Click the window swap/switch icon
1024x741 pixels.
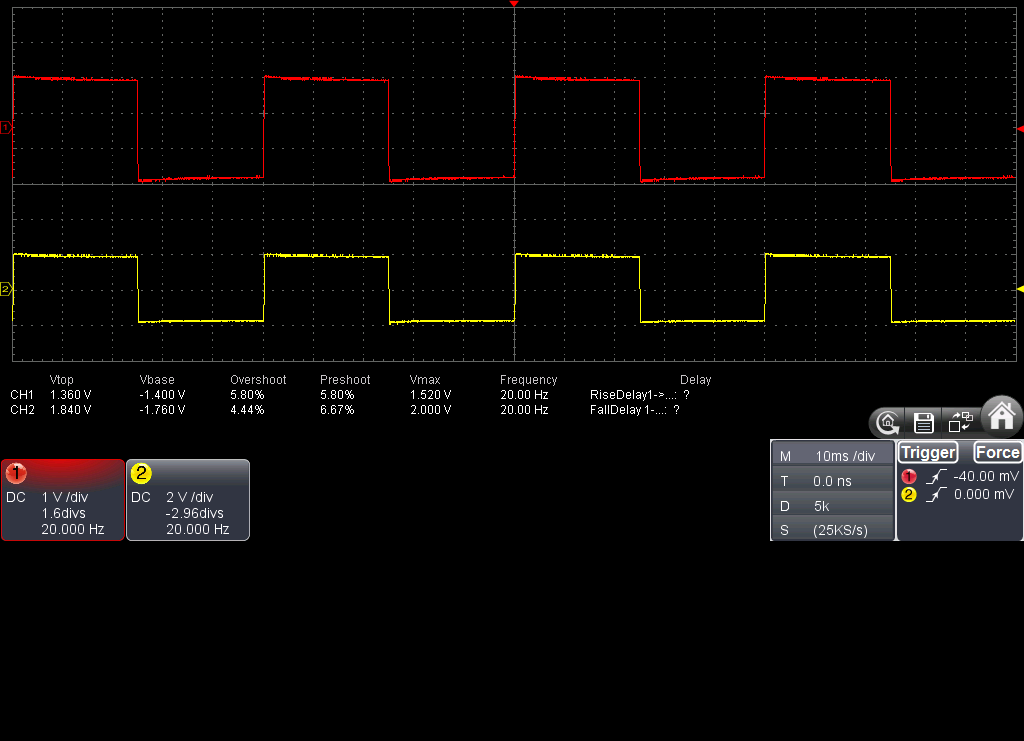pos(960,422)
